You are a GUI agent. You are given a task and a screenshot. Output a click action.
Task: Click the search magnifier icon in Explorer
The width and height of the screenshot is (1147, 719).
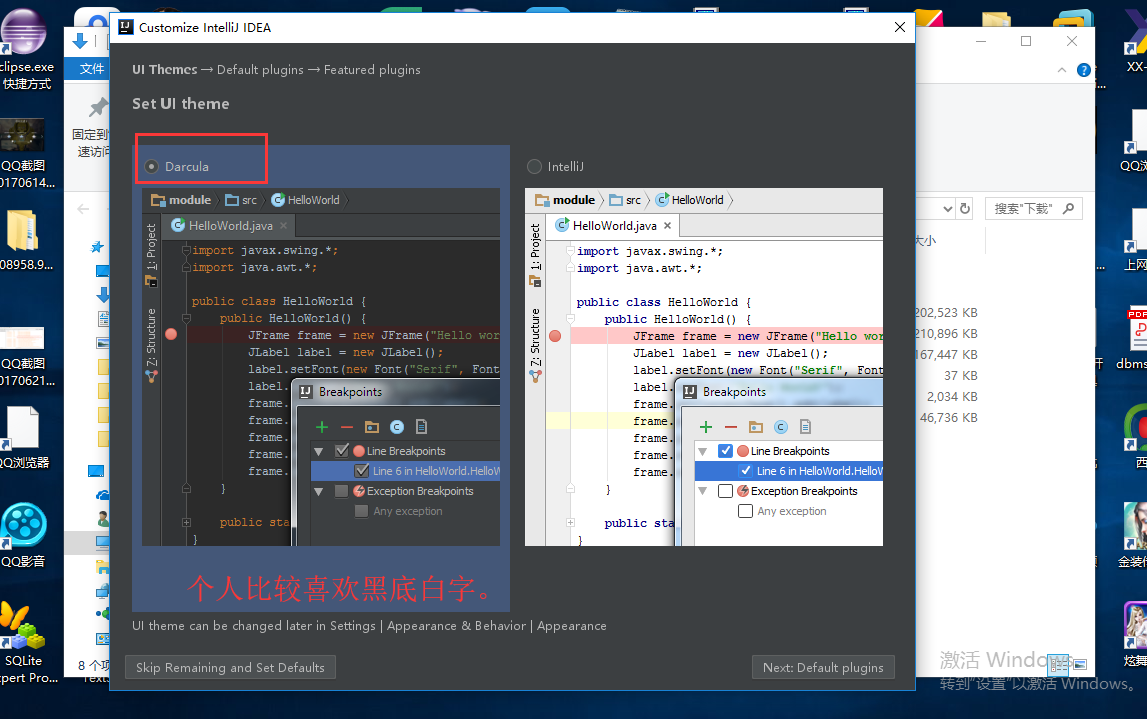coord(1069,208)
